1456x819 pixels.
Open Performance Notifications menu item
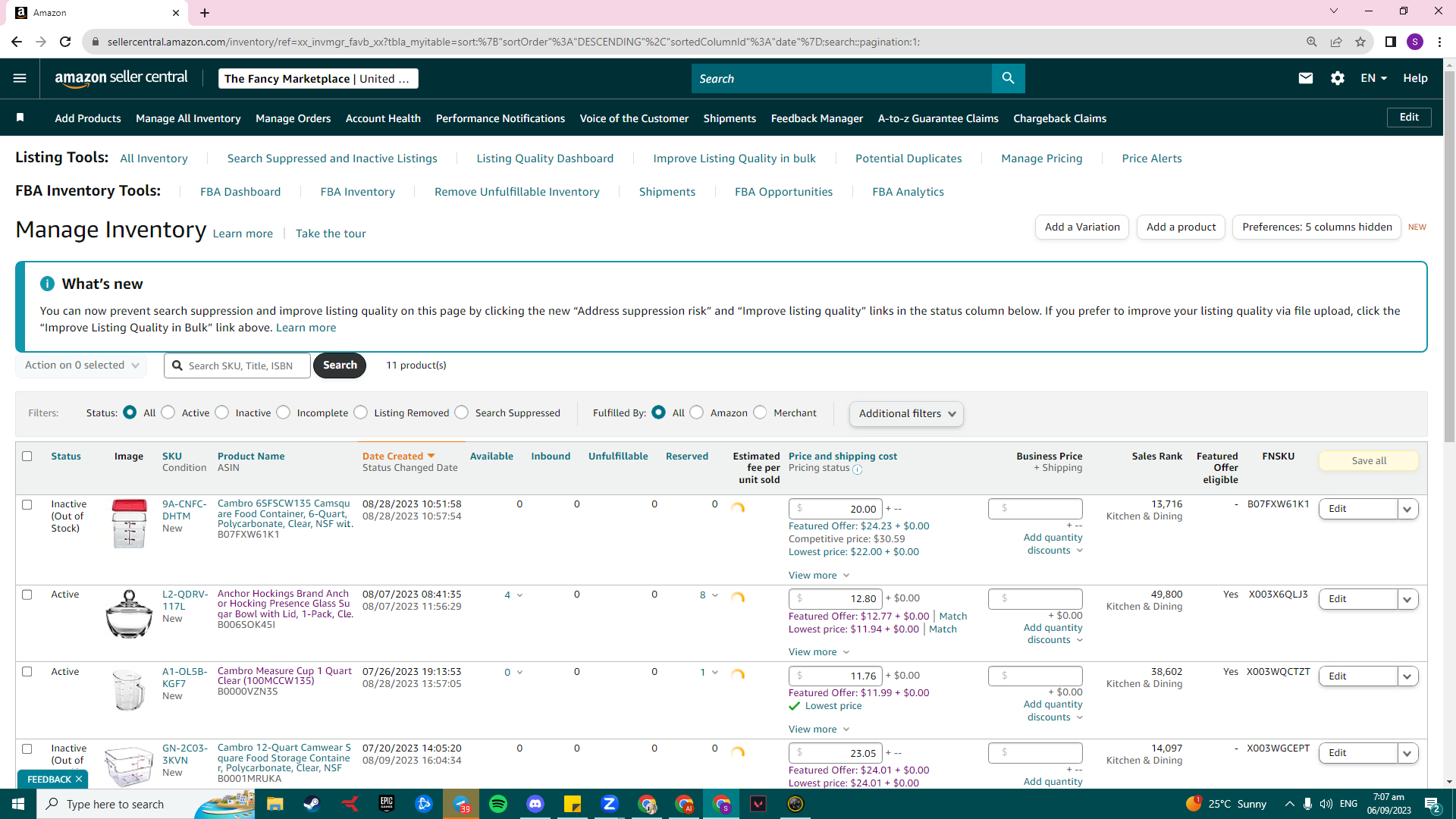(500, 118)
